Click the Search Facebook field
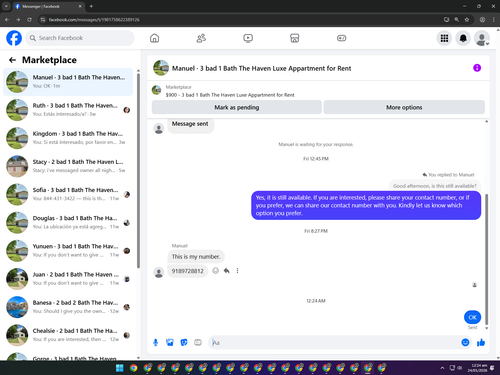This screenshot has height=375, width=500. tap(80, 38)
